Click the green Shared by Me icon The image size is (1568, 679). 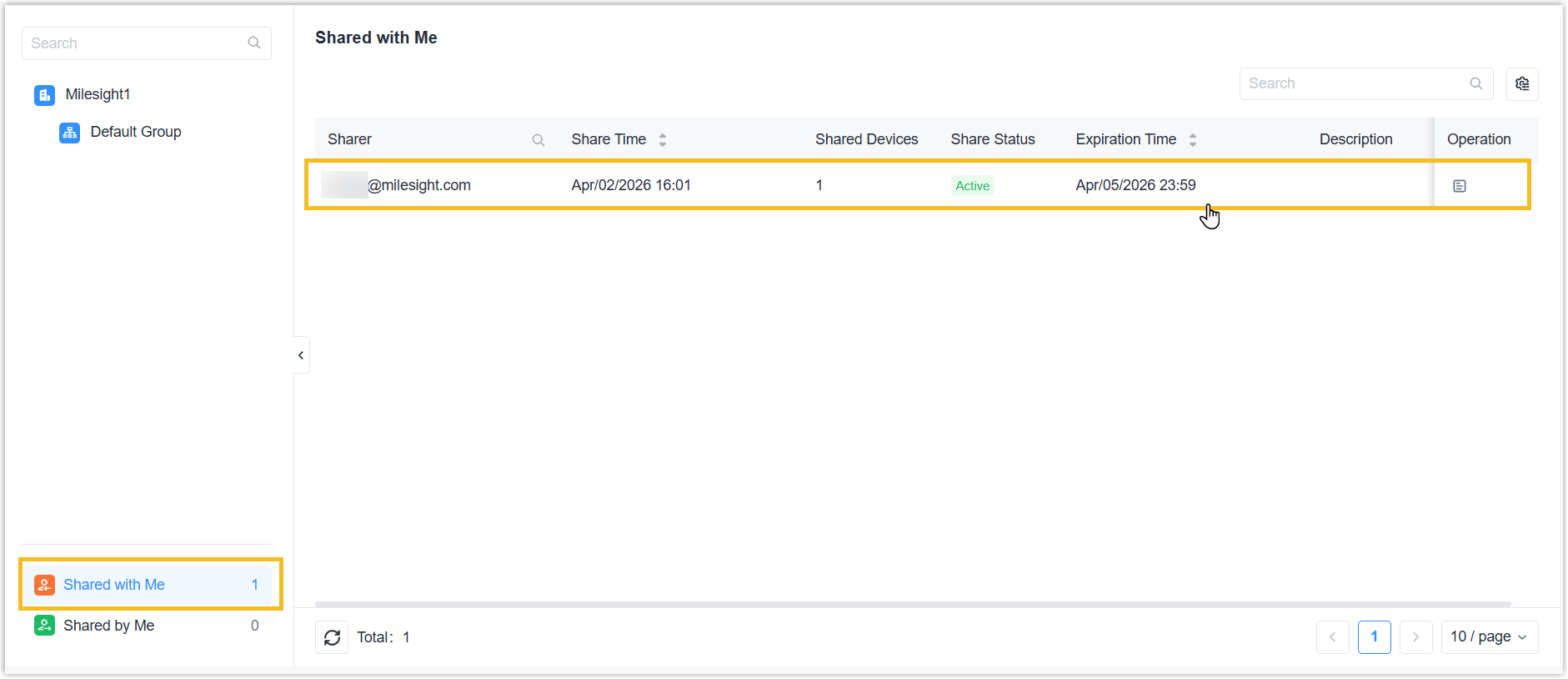[45, 626]
